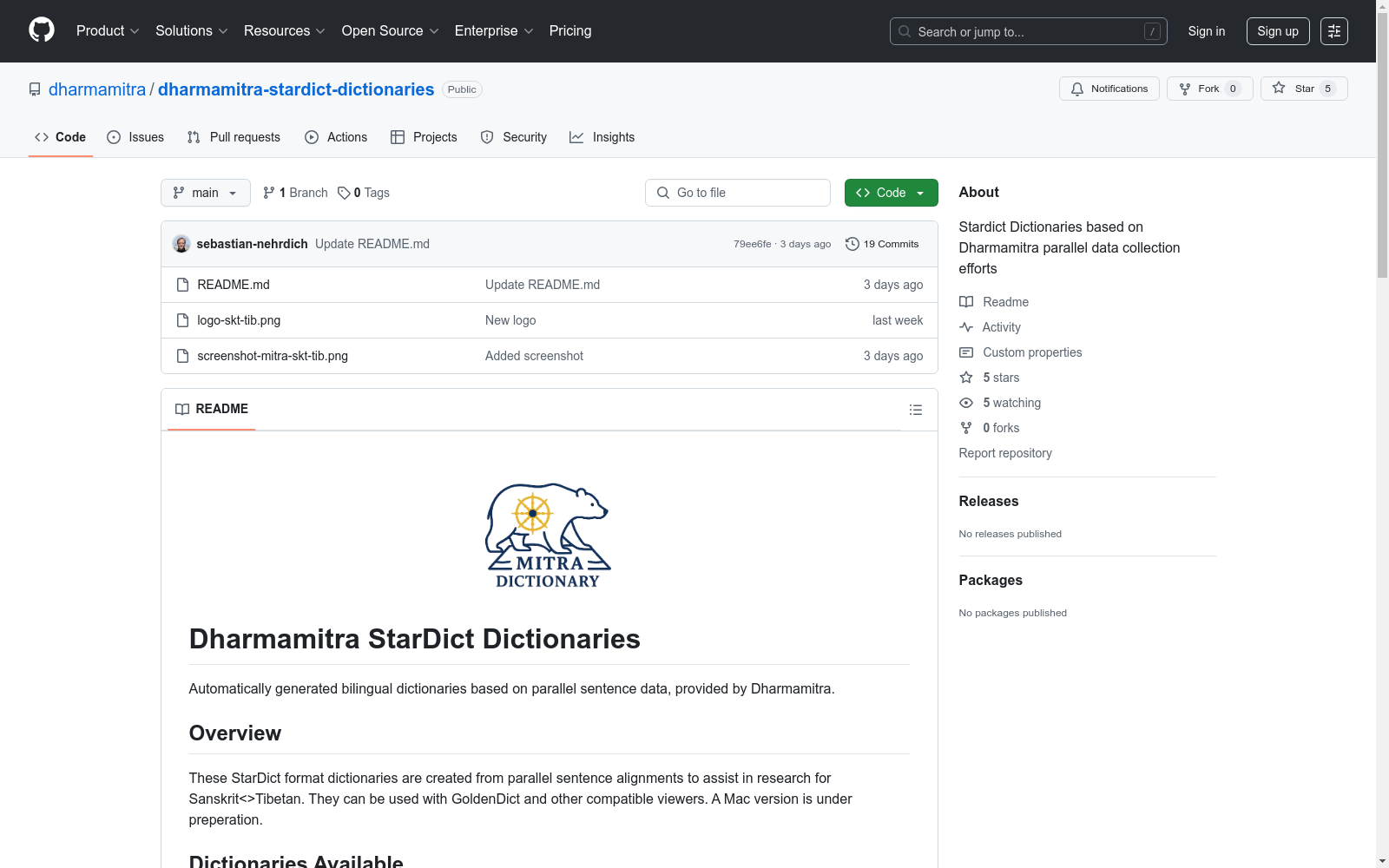This screenshot has width=1389, height=868.
Task: View the 5 stars stargazers
Action: pyautogui.click(x=990, y=378)
